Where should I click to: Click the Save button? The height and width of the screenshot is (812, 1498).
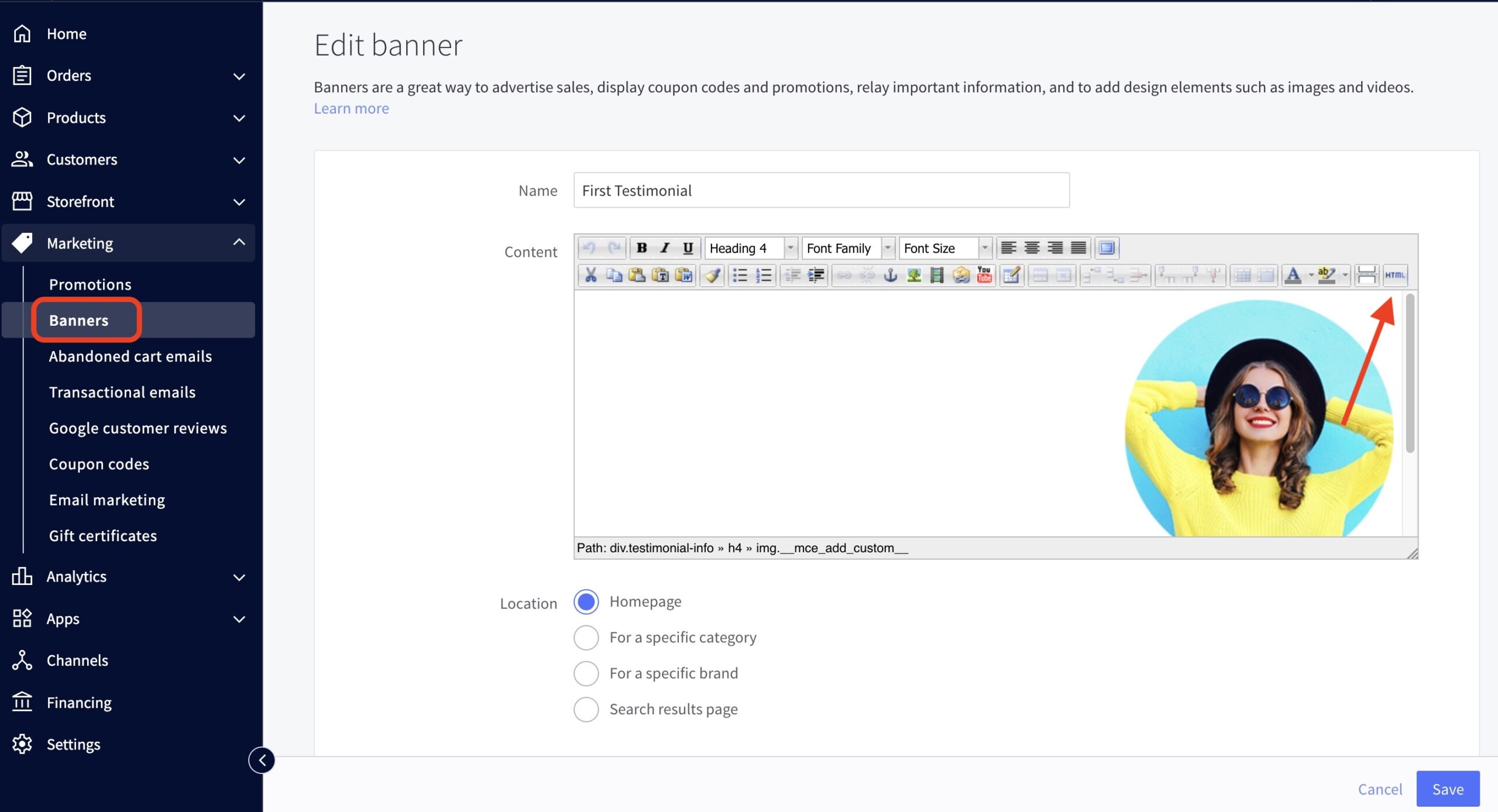click(x=1447, y=789)
